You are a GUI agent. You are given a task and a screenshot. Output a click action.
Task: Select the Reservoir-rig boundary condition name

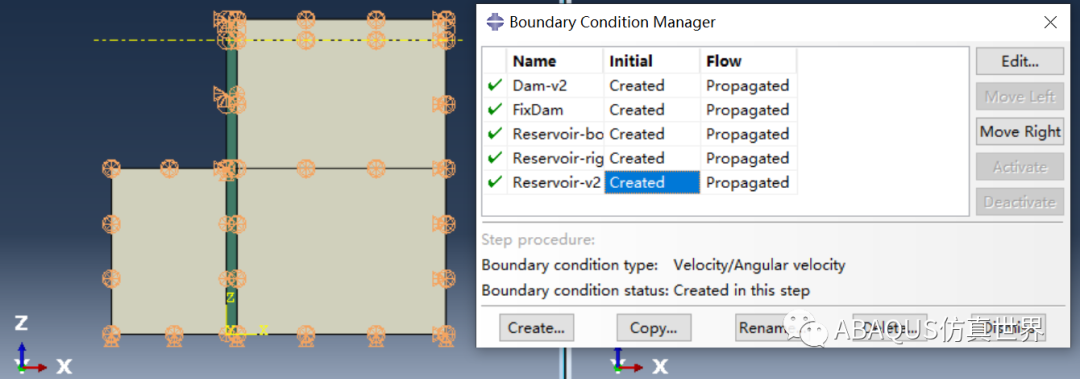tap(555, 158)
